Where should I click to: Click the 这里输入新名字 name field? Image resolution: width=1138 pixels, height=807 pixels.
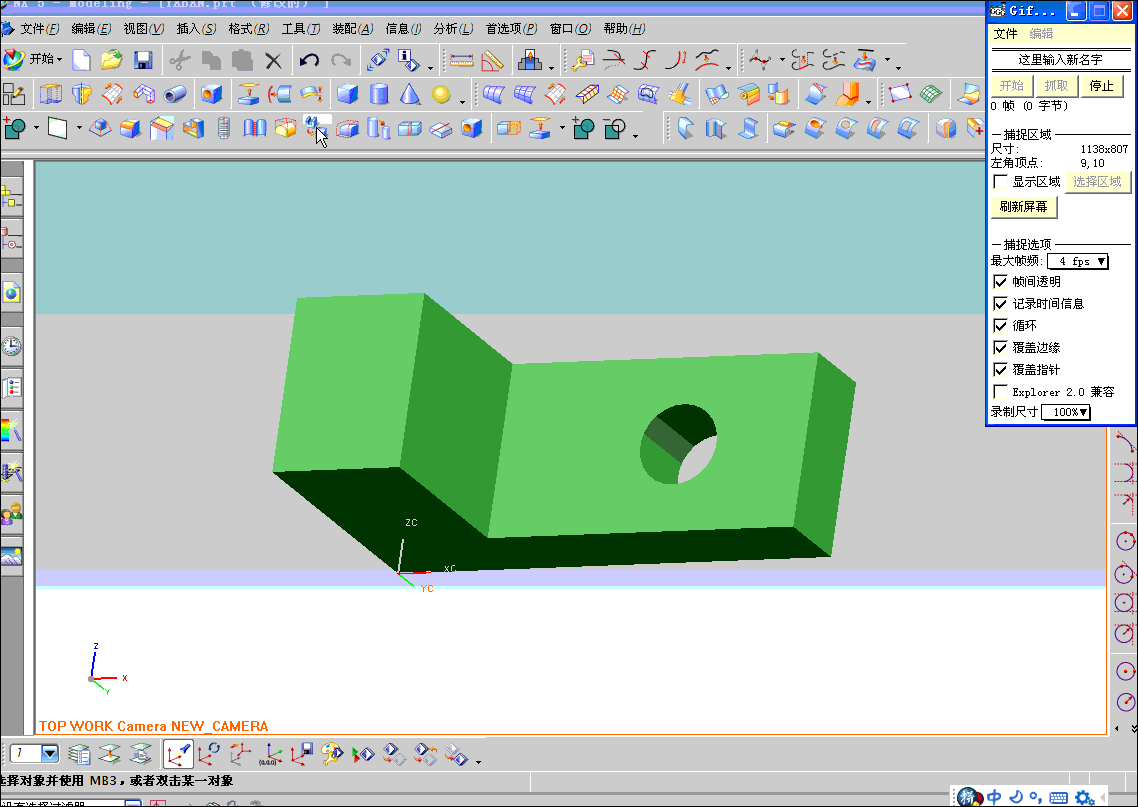1060,60
